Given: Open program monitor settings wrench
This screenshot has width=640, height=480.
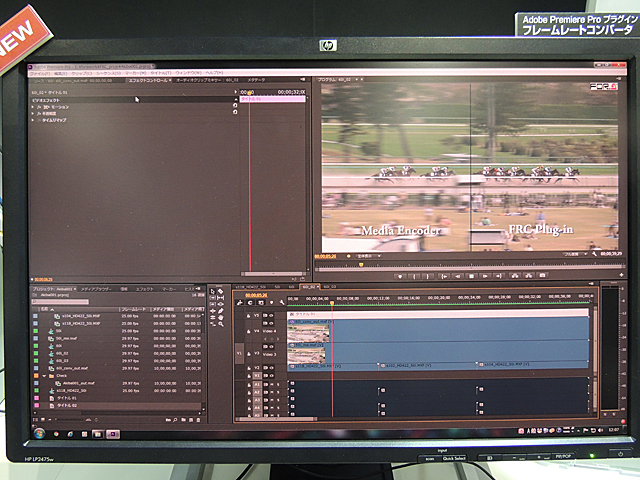Looking at the screenshot, I should click(x=595, y=254).
